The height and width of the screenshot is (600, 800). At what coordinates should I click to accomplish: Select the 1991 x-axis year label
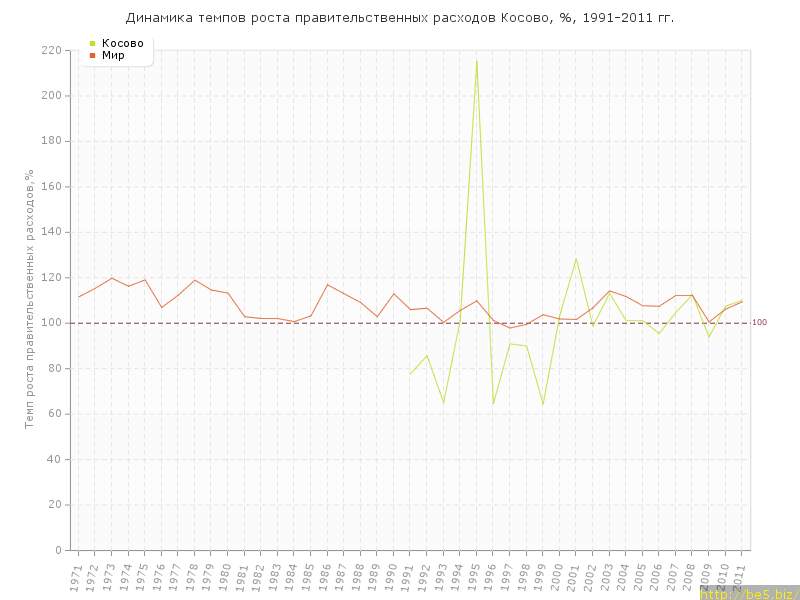(x=409, y=577)
